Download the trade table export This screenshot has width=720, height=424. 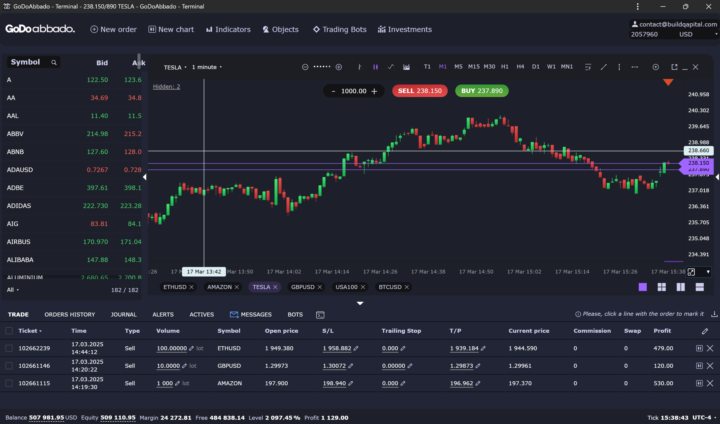714,314
